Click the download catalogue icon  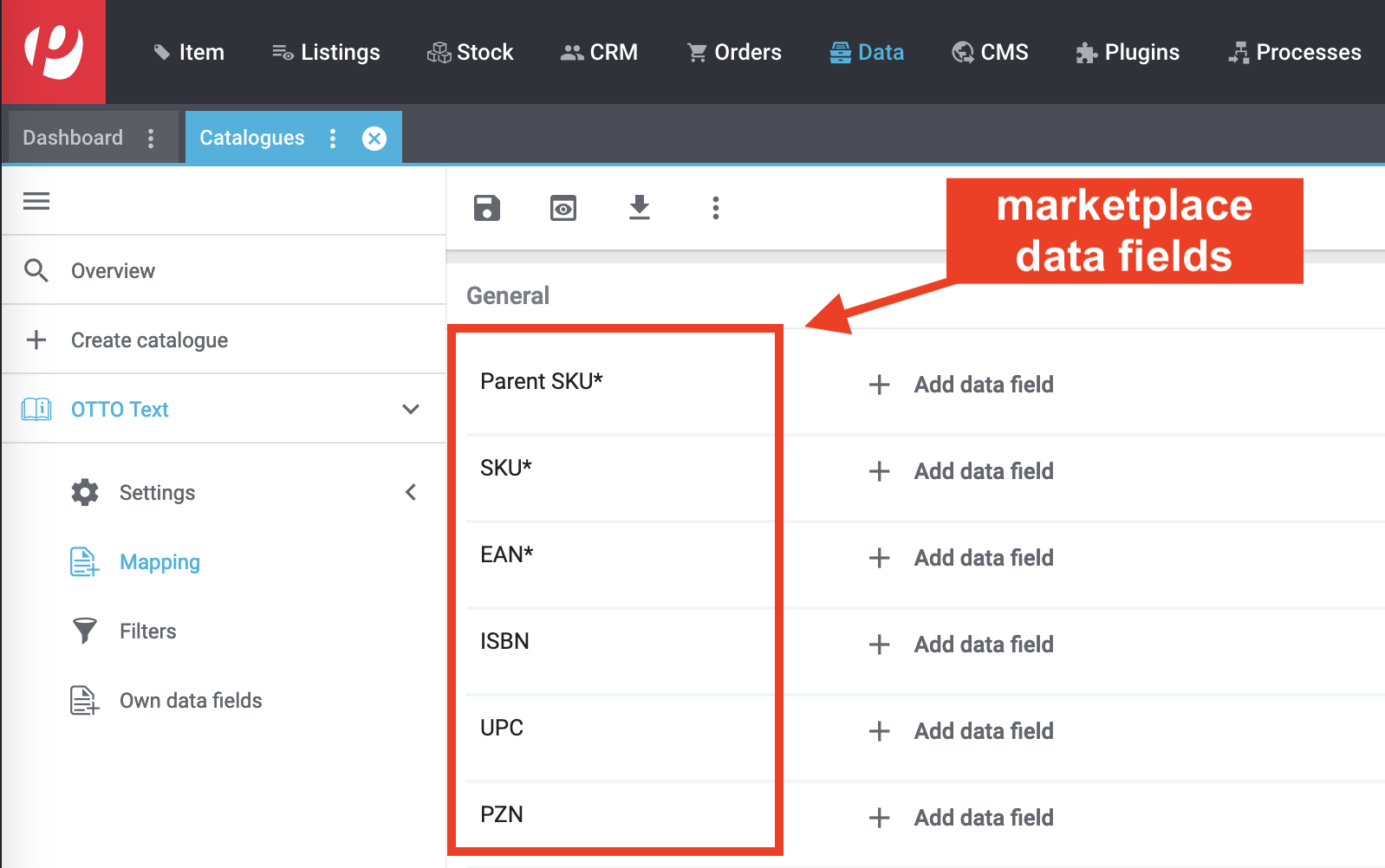point(640,208)
